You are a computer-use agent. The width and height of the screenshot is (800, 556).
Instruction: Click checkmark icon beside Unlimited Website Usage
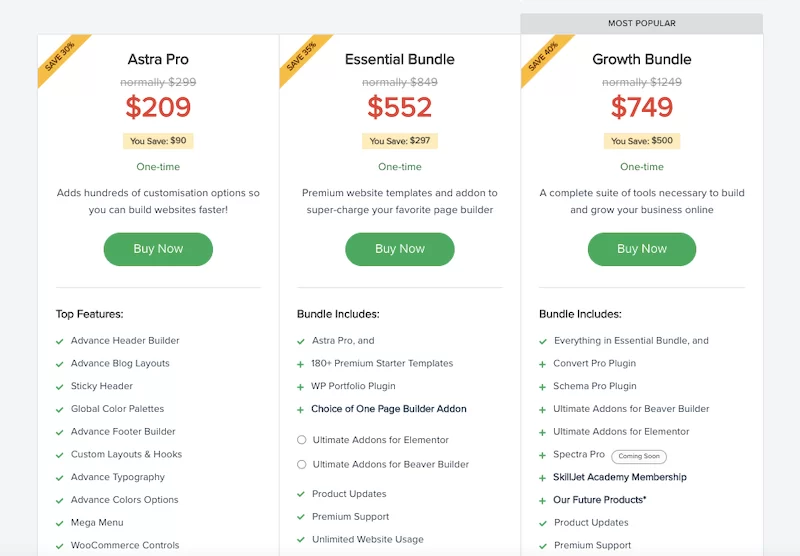301,540
